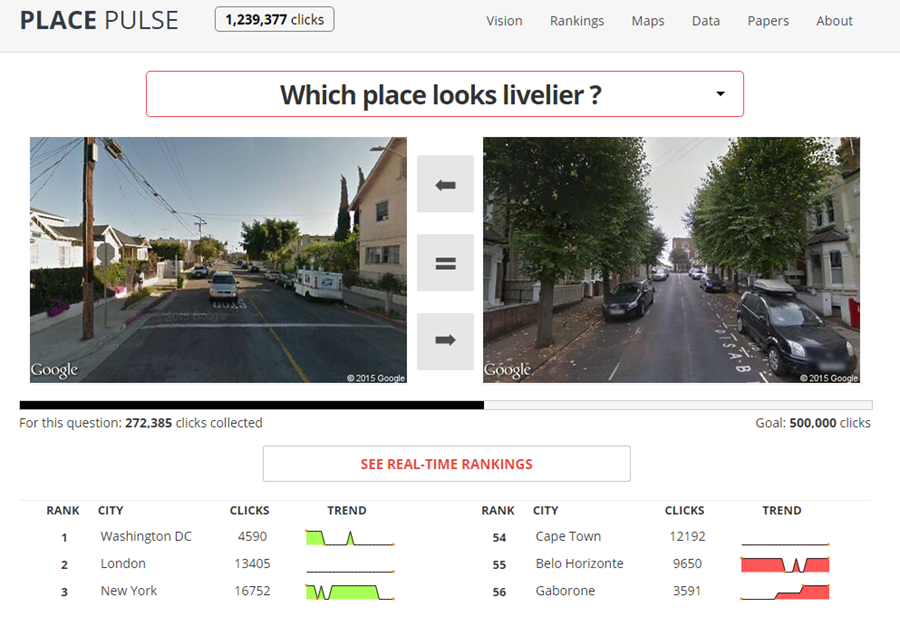Image resolution: width=900 pixels, height=627 pixels.
Task: Click the Washington DC trend sparkline
Action: pyautogui.click(x=350, y=538)
